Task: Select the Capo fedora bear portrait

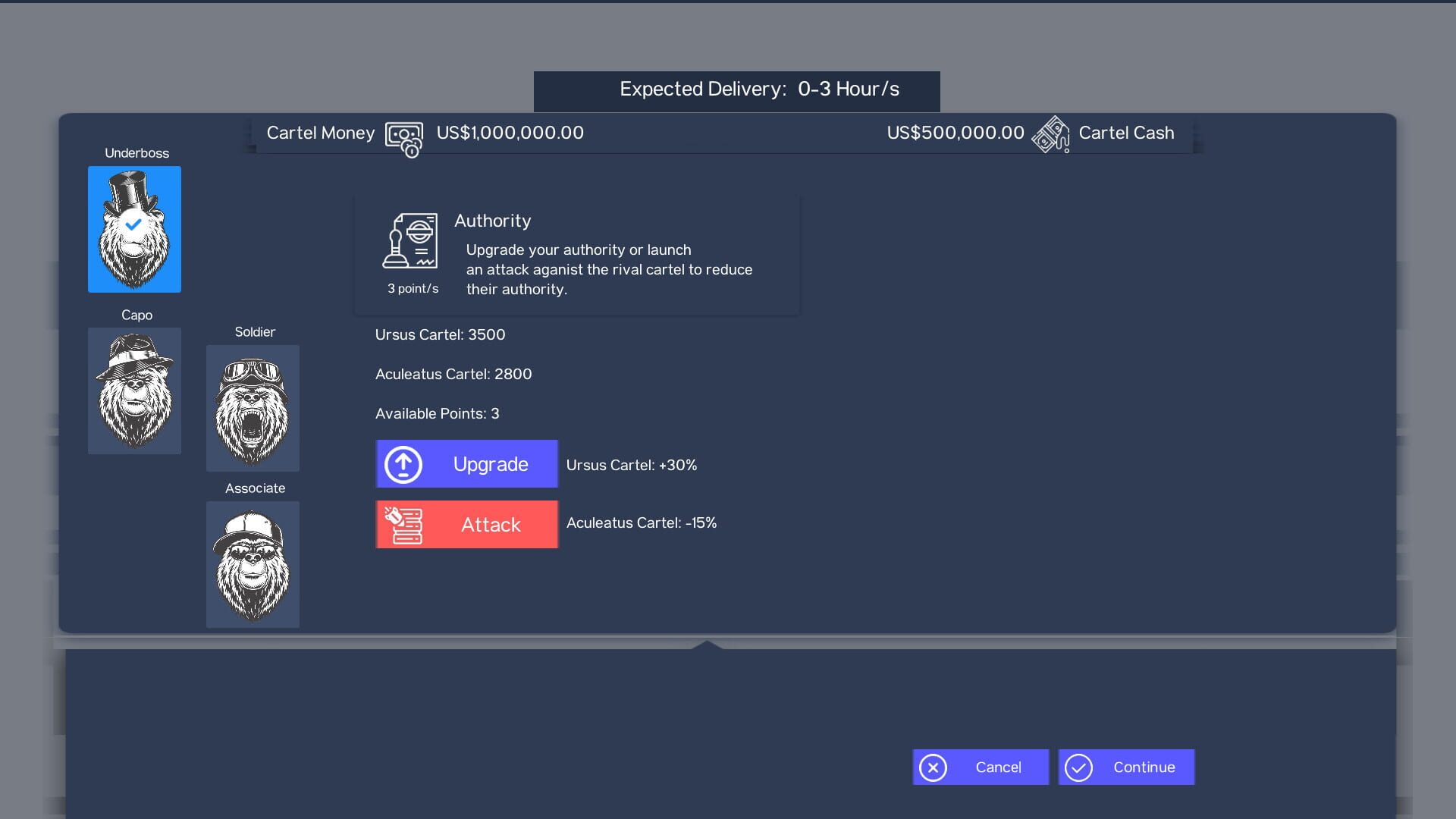Action: [134, 391]
